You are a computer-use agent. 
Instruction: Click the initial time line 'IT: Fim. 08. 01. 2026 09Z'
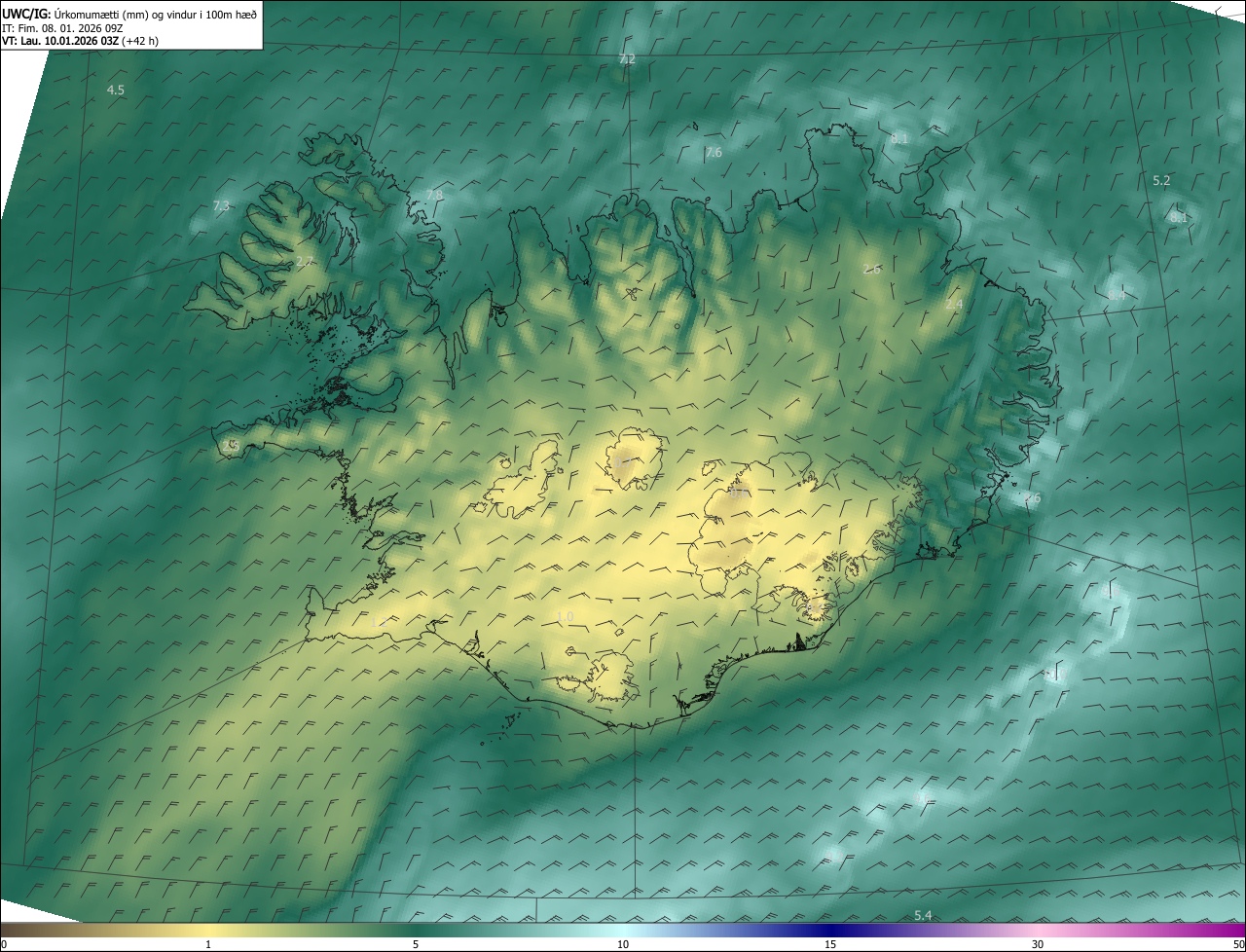[x=60, y=27]
